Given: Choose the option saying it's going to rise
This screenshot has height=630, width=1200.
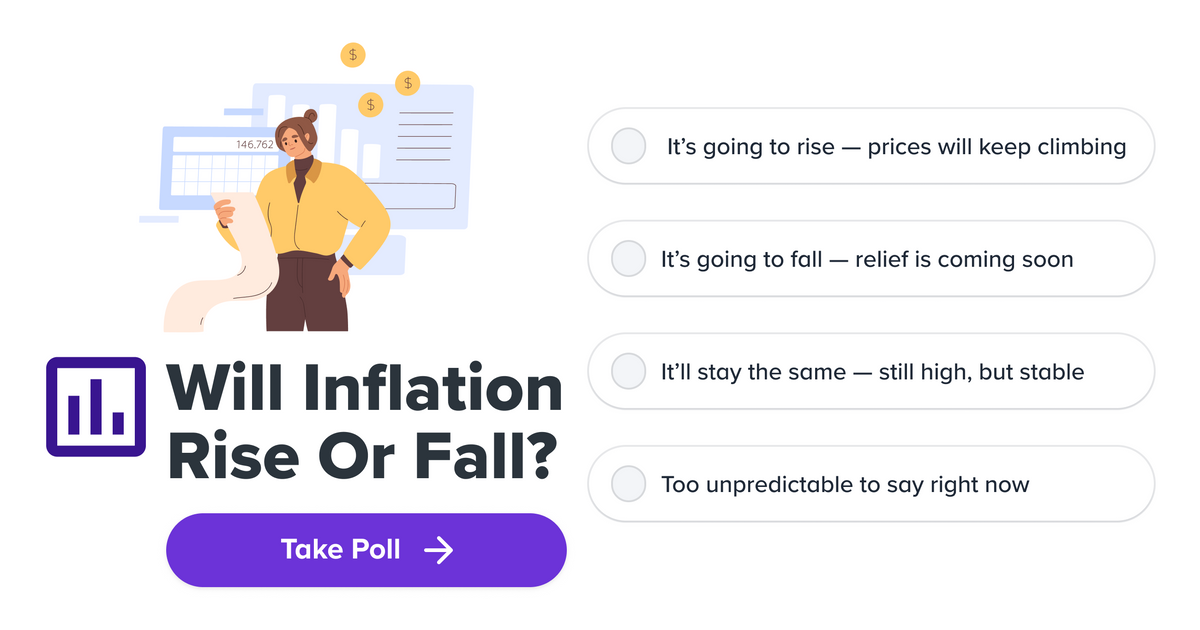Looking at the screenshot, I should tap(871, 146).
